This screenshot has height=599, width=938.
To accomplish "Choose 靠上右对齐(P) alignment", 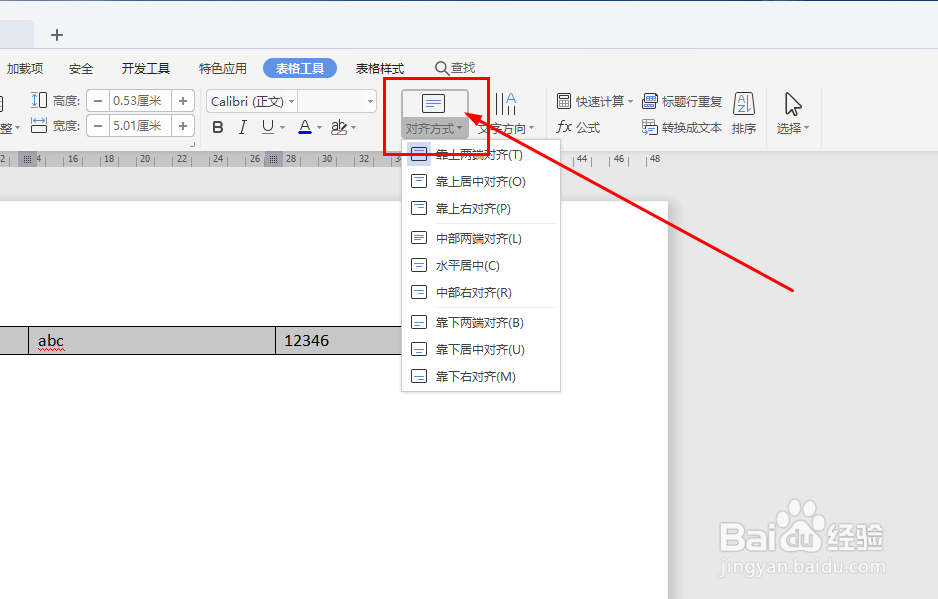I will pos(481,208).
